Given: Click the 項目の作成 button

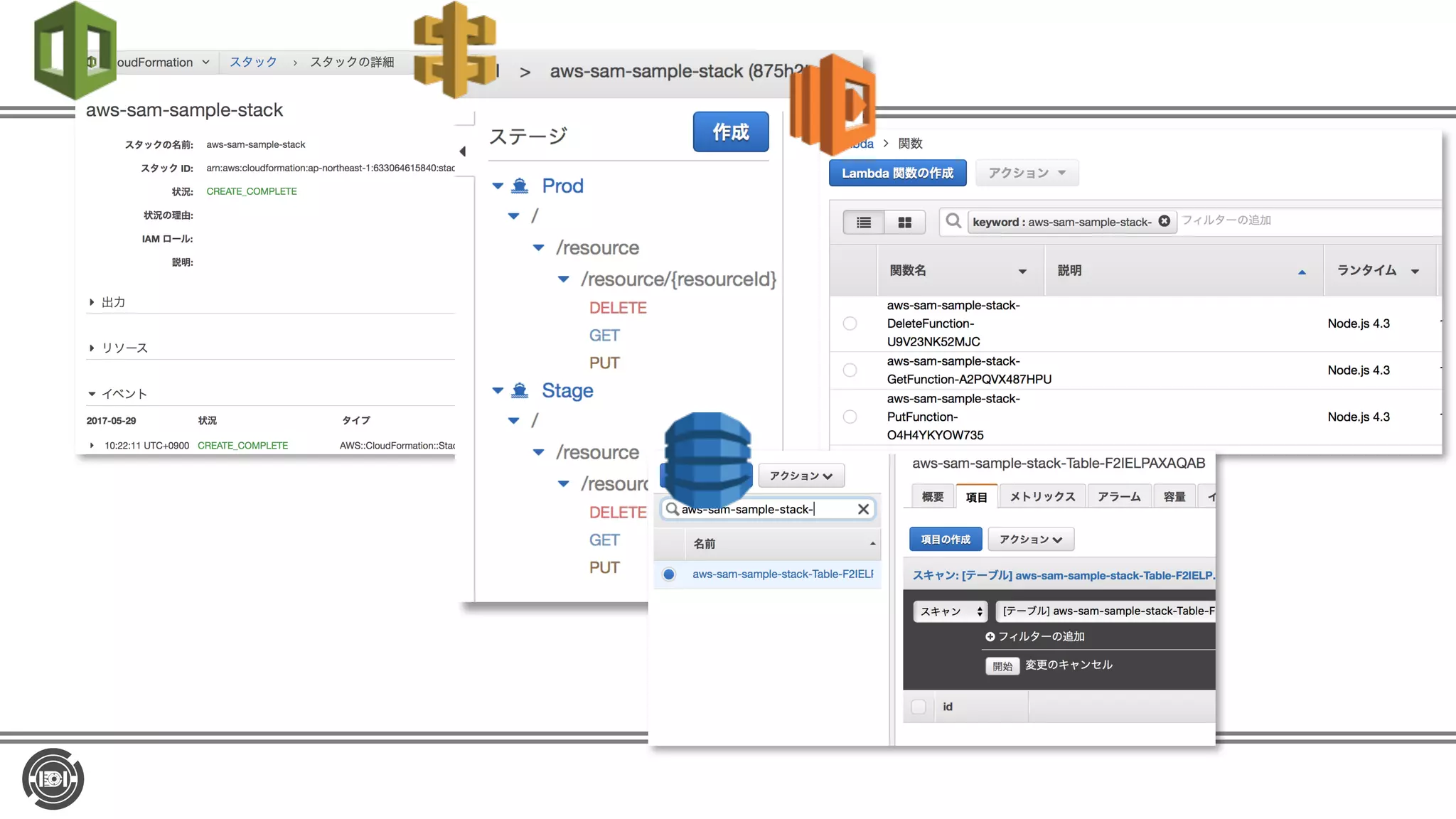Looking at the screenshot, I should pyautogui.click(x=945, y=539).
